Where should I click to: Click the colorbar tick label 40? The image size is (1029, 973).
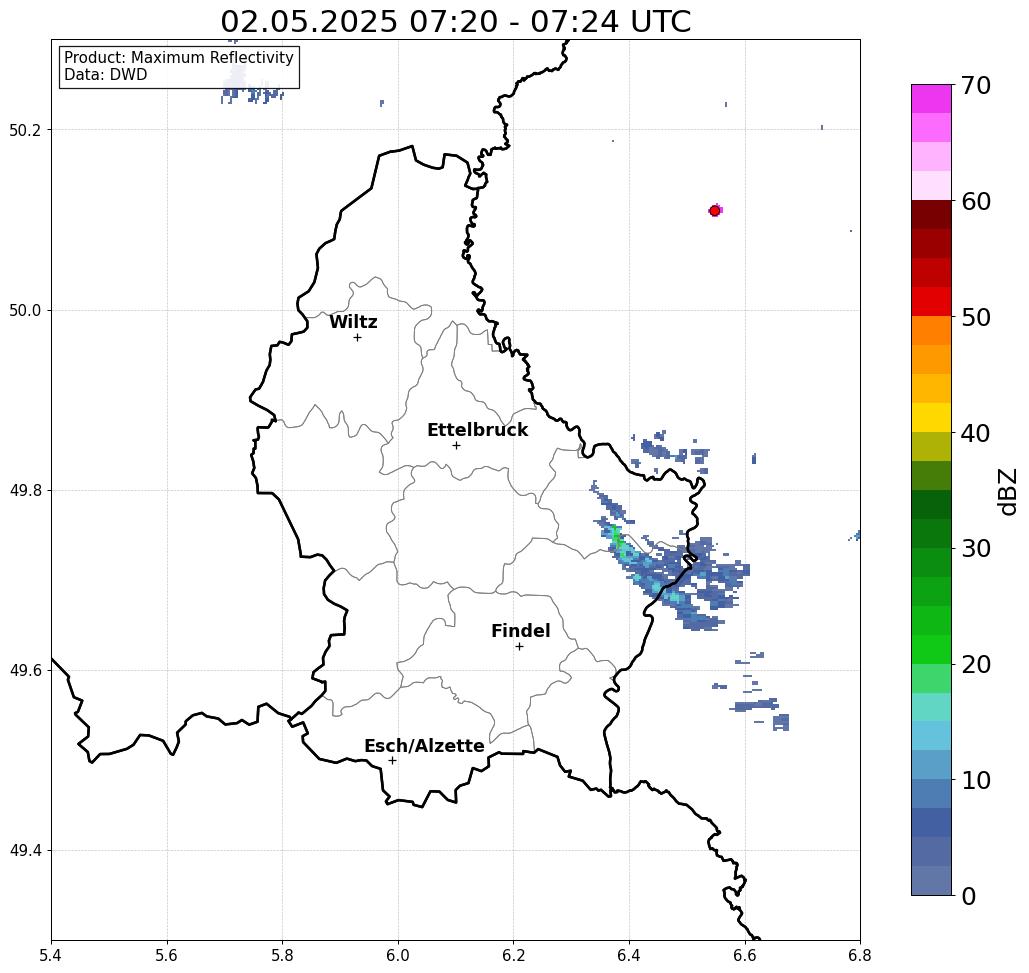tap(976, 433)
